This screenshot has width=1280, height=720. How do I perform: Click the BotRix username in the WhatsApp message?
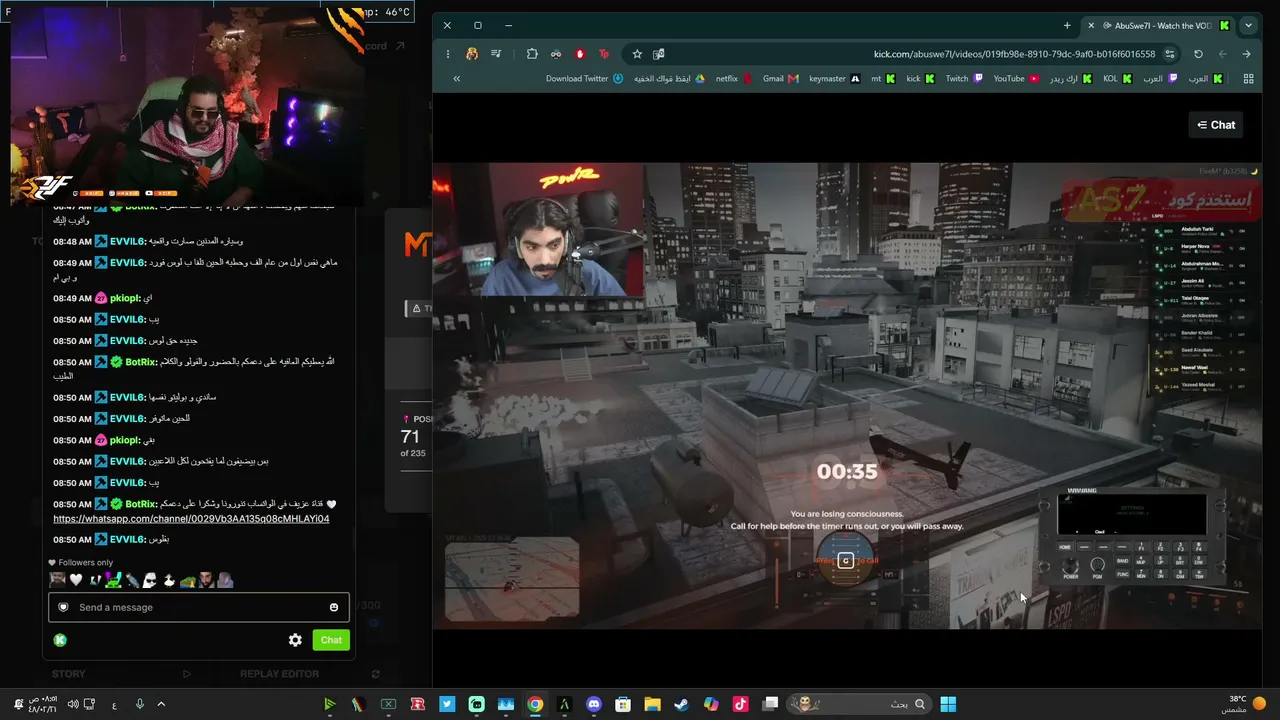(142, 504)
